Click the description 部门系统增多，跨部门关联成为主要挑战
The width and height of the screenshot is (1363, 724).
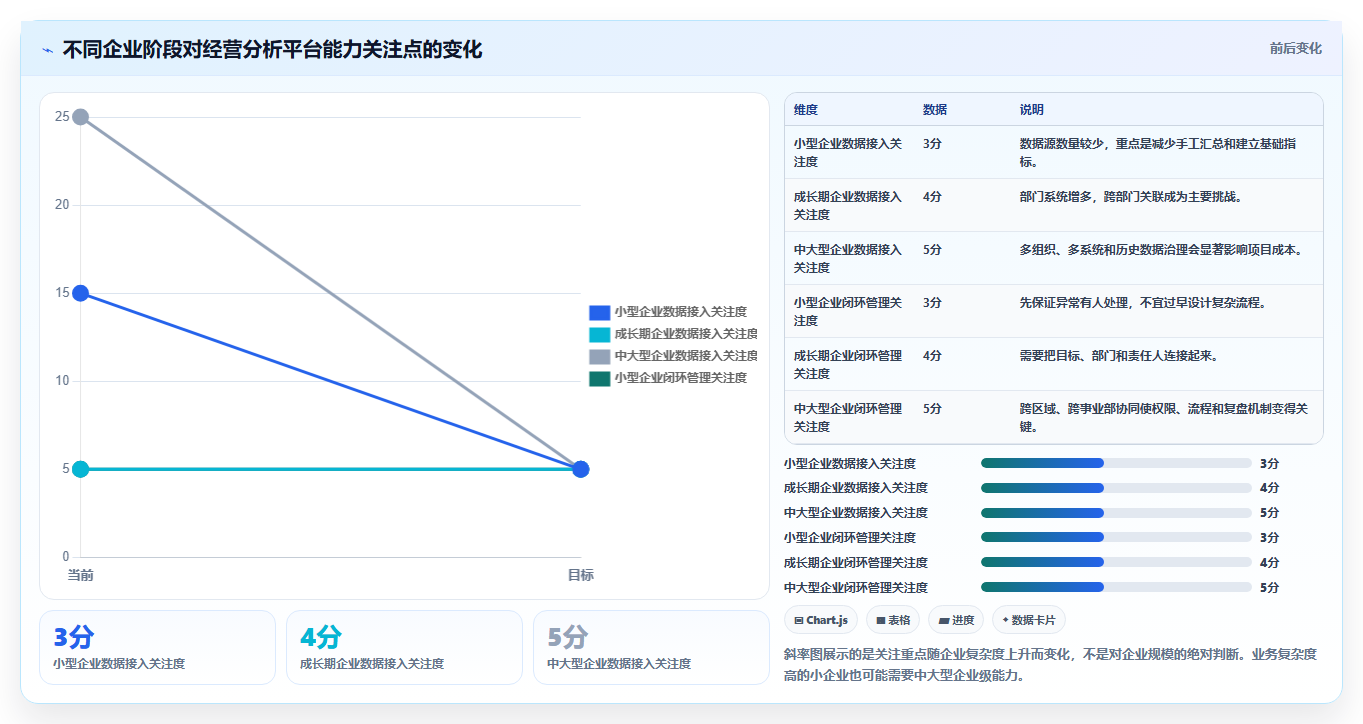click(x=1130, y=197)
